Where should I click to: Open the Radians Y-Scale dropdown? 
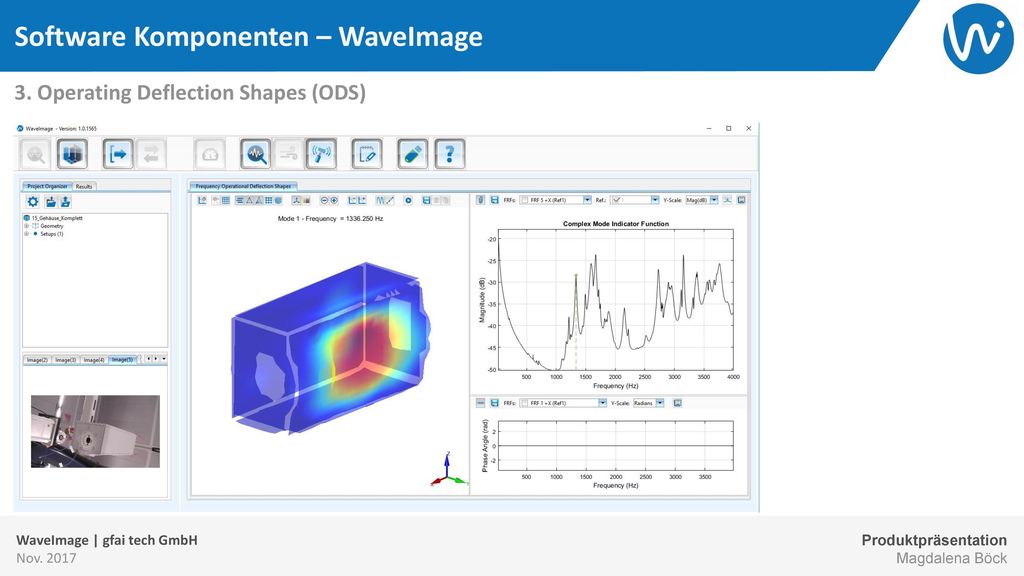point(660,403)
